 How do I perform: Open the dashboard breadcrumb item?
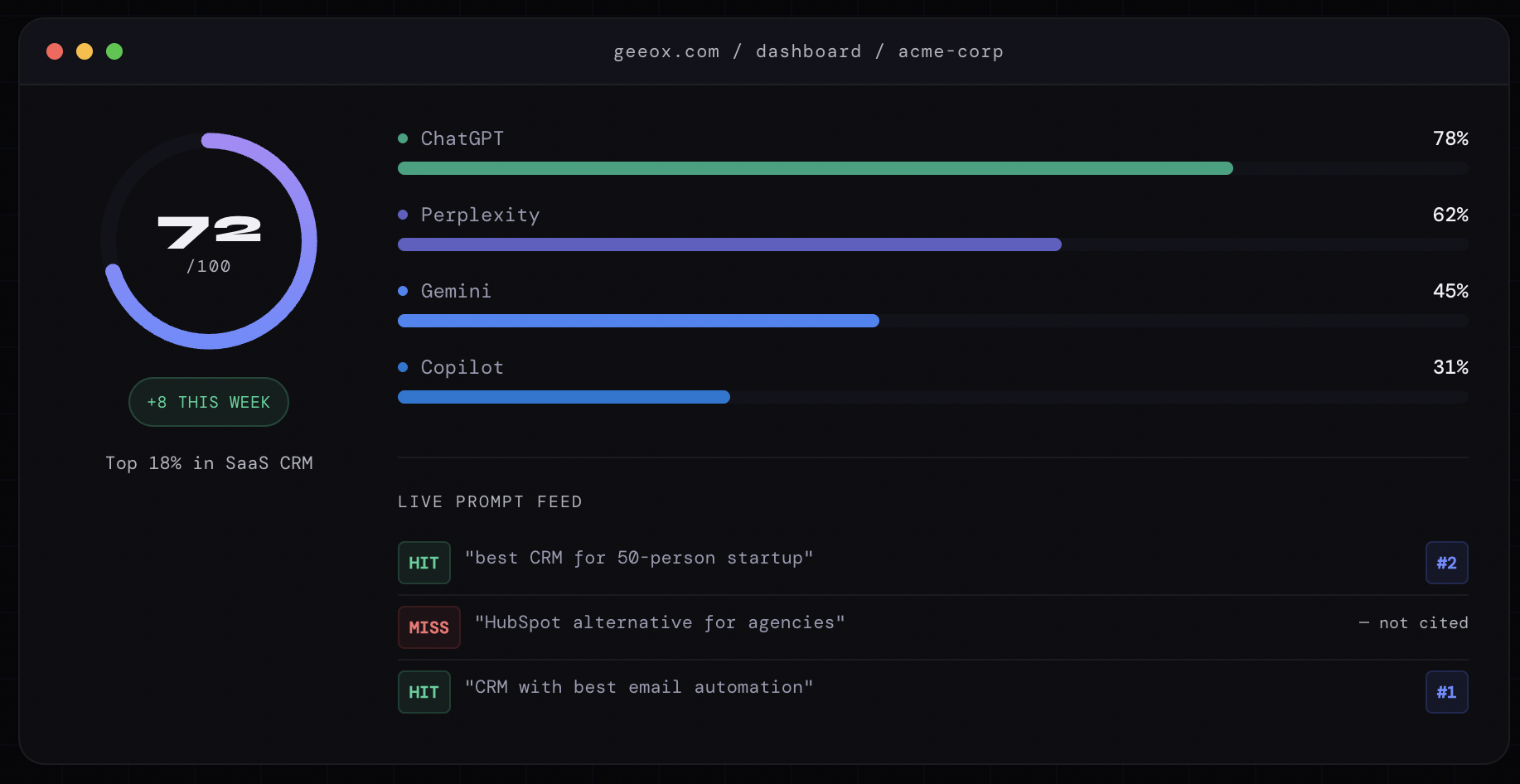[808, 51]
